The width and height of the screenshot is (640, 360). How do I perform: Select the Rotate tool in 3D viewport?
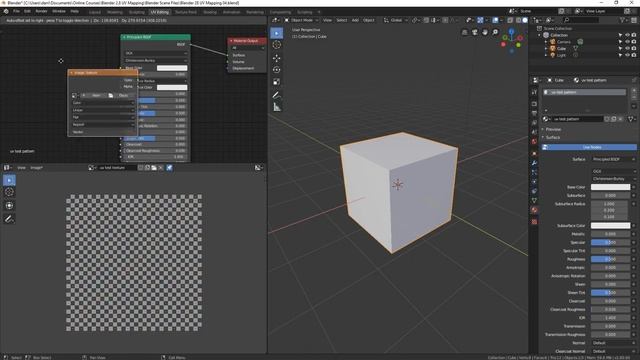pos(277,70)
